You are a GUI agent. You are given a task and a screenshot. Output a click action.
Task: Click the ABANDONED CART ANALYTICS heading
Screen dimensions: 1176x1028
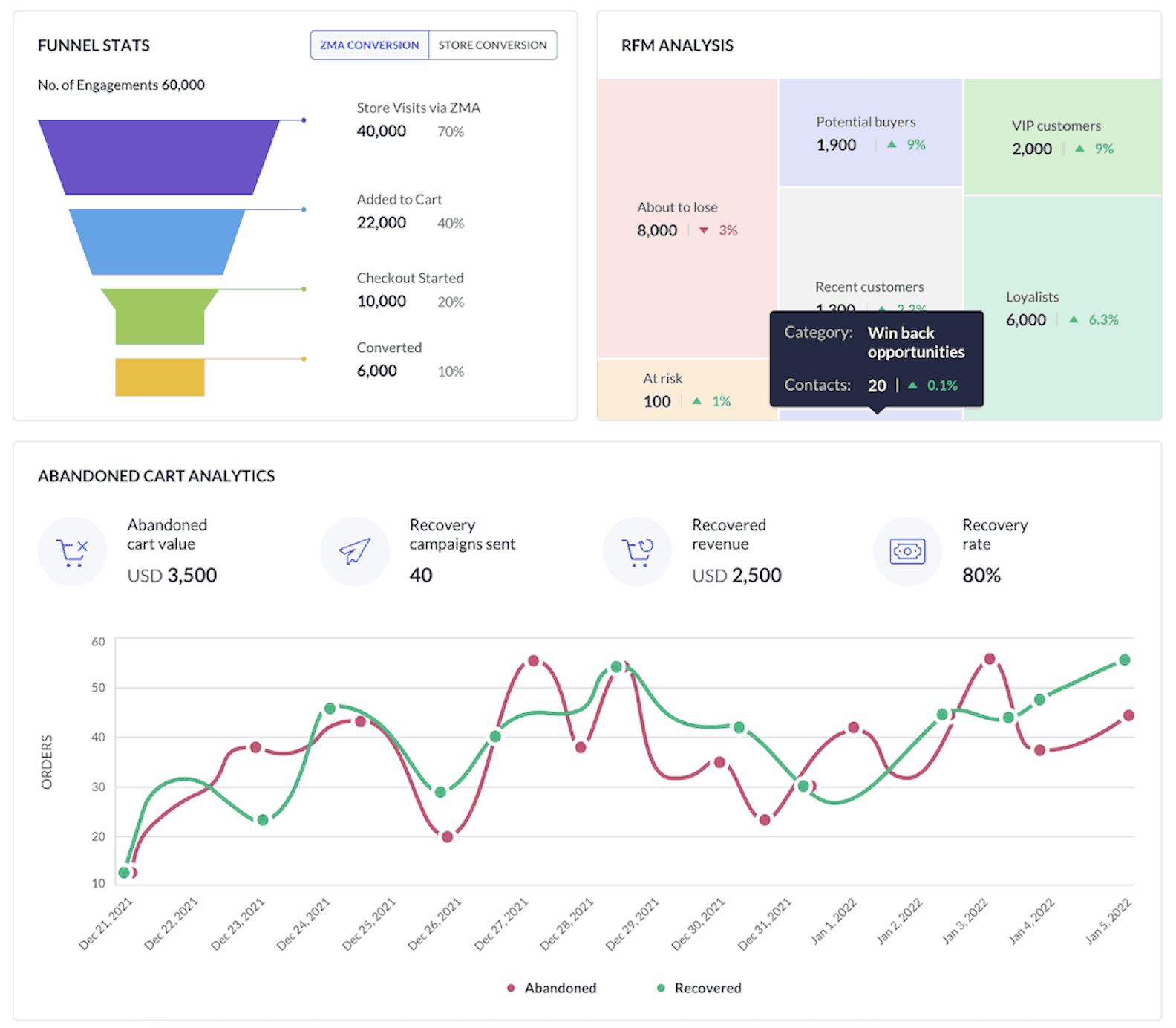[157, 476]
